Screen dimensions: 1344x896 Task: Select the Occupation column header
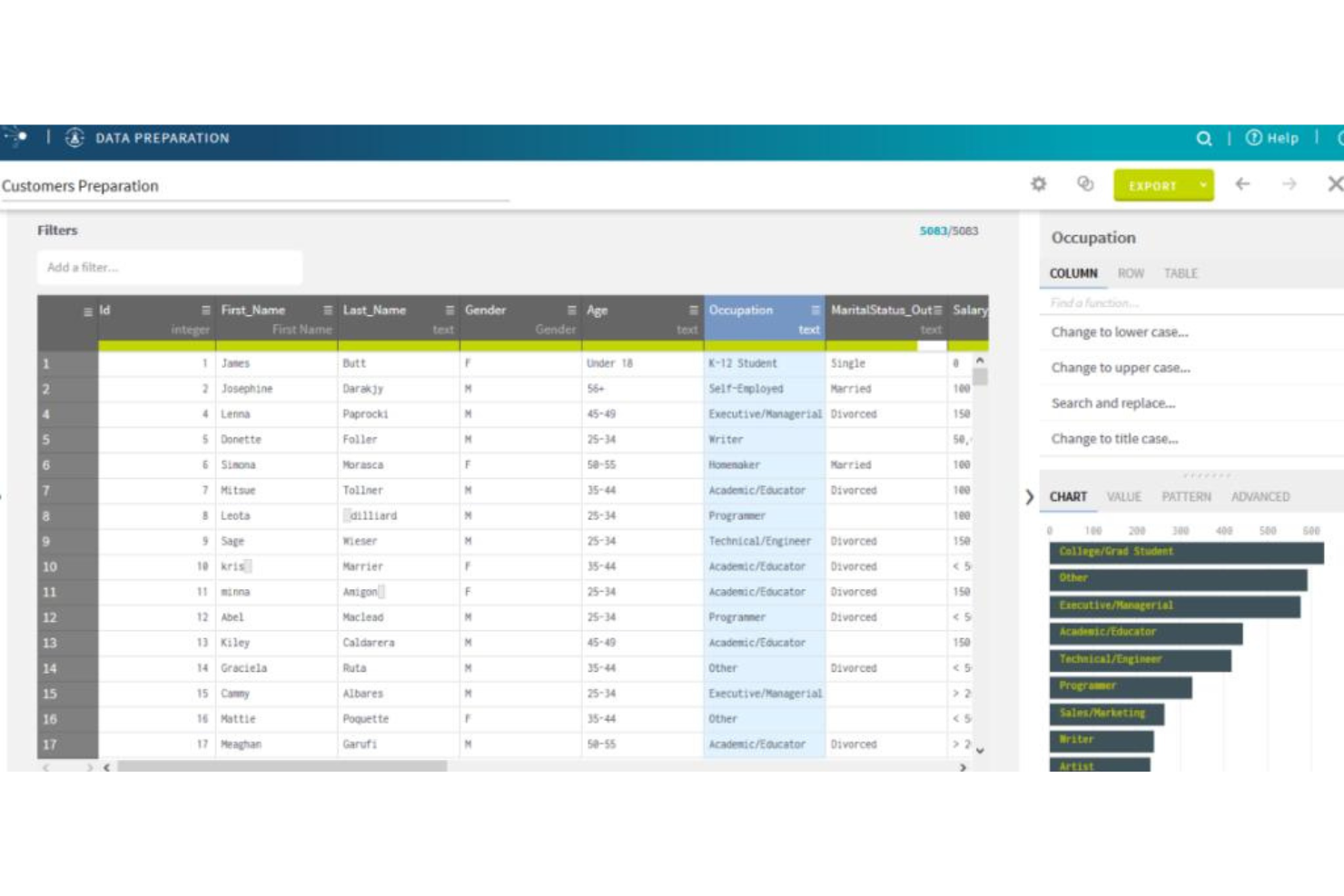(x=764, y=319)
